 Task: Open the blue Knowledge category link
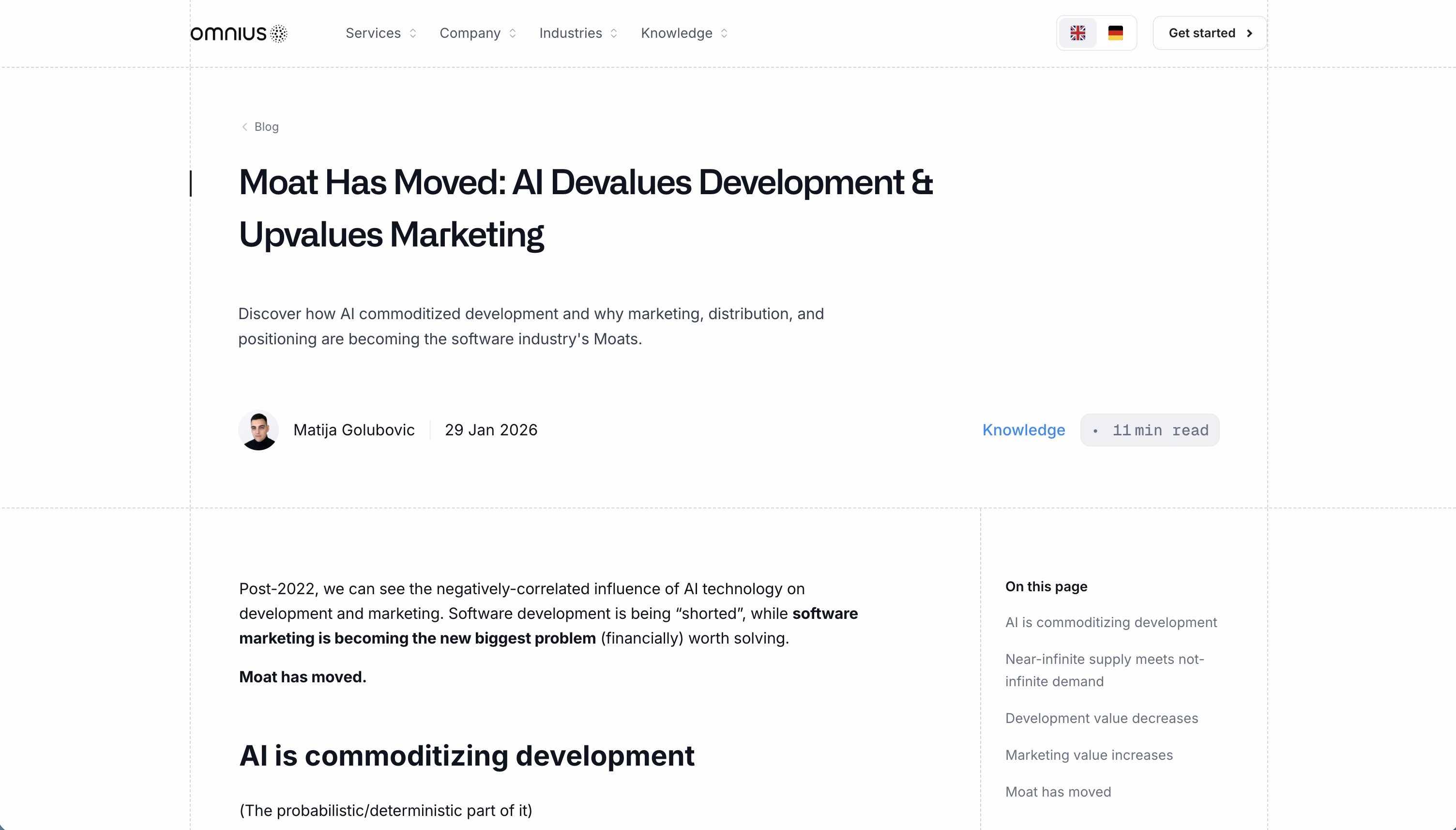click(1023, 430)
